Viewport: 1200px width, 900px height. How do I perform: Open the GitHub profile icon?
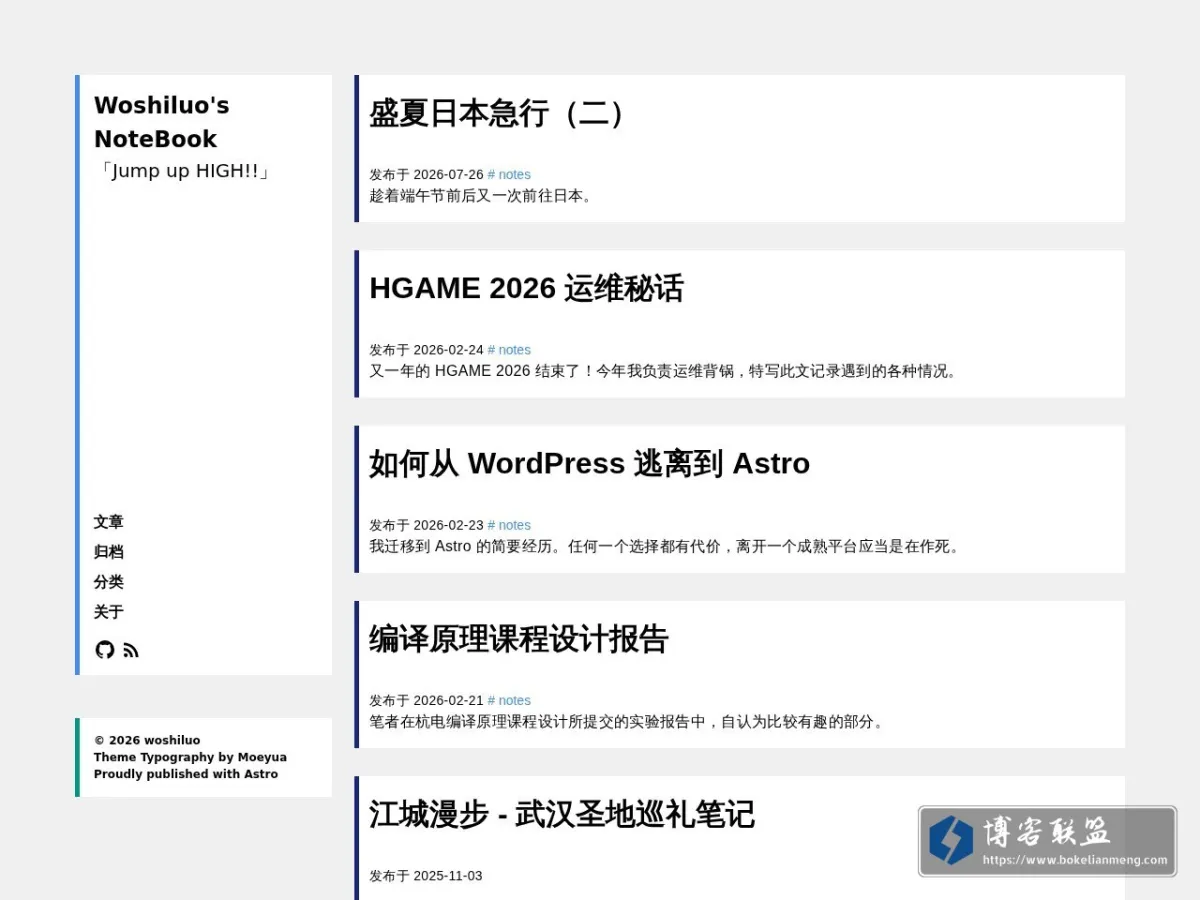(105, 650)
